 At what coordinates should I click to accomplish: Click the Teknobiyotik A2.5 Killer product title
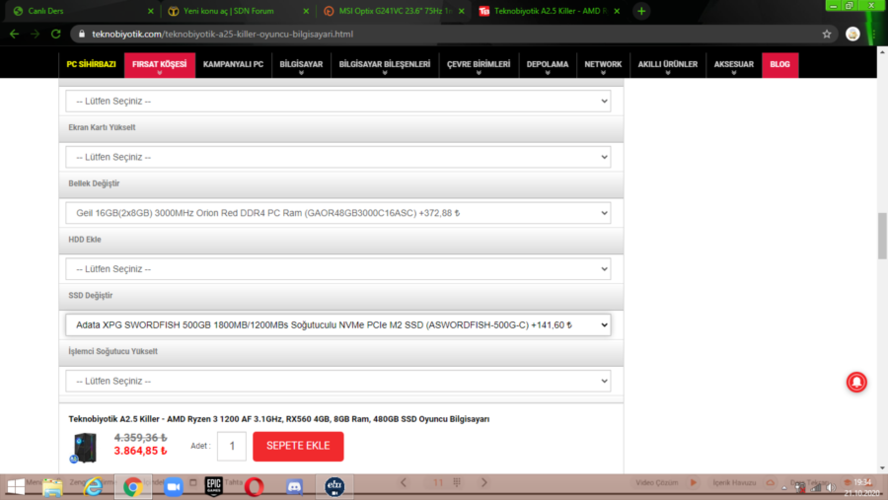coord(279,419)
